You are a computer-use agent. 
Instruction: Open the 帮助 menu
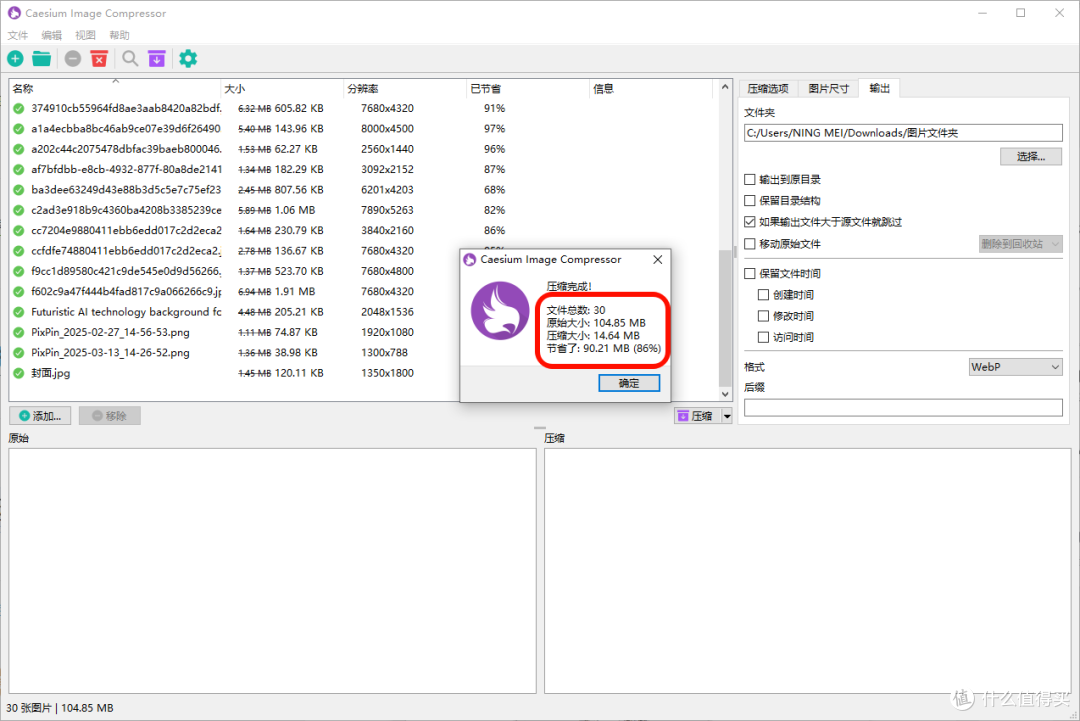pyautogui.click(x=119, y=35)
